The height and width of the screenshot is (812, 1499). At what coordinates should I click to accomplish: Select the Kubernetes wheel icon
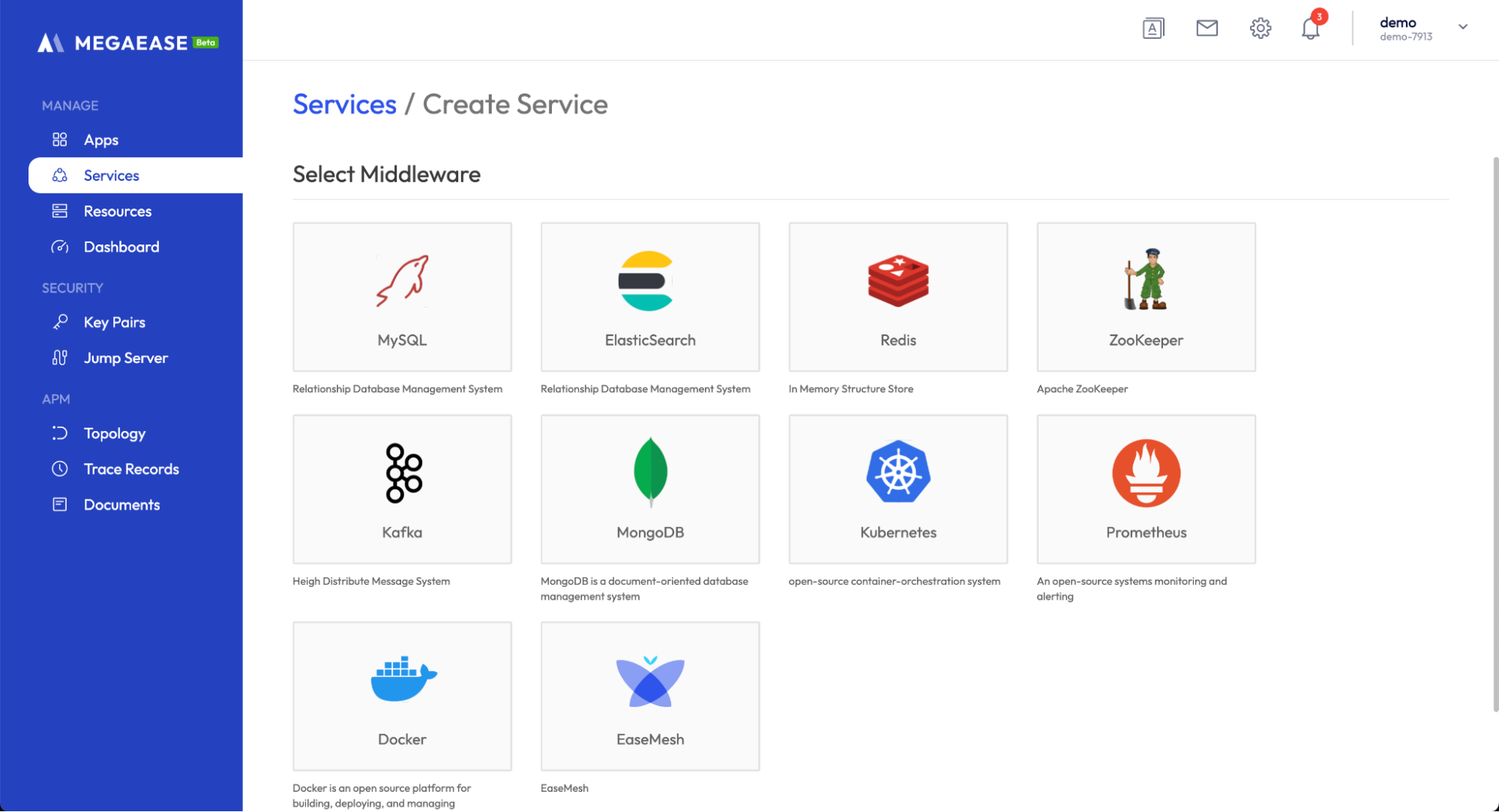(x=898, y=472)
